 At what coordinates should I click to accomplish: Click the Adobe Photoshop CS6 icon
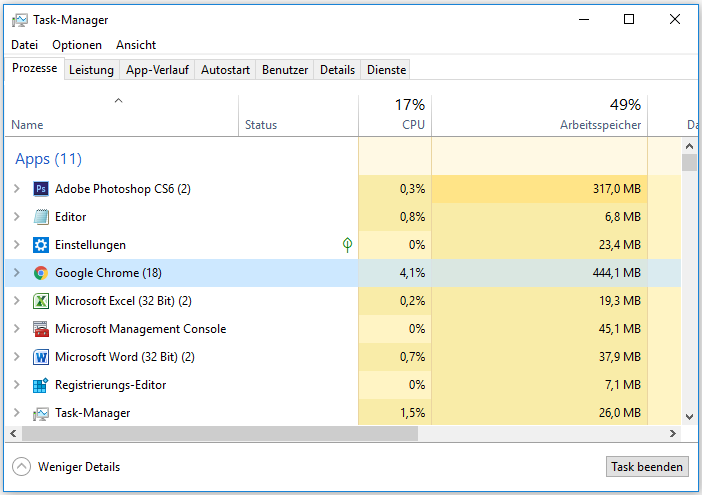pyautogui.click(x=41, y=189)
